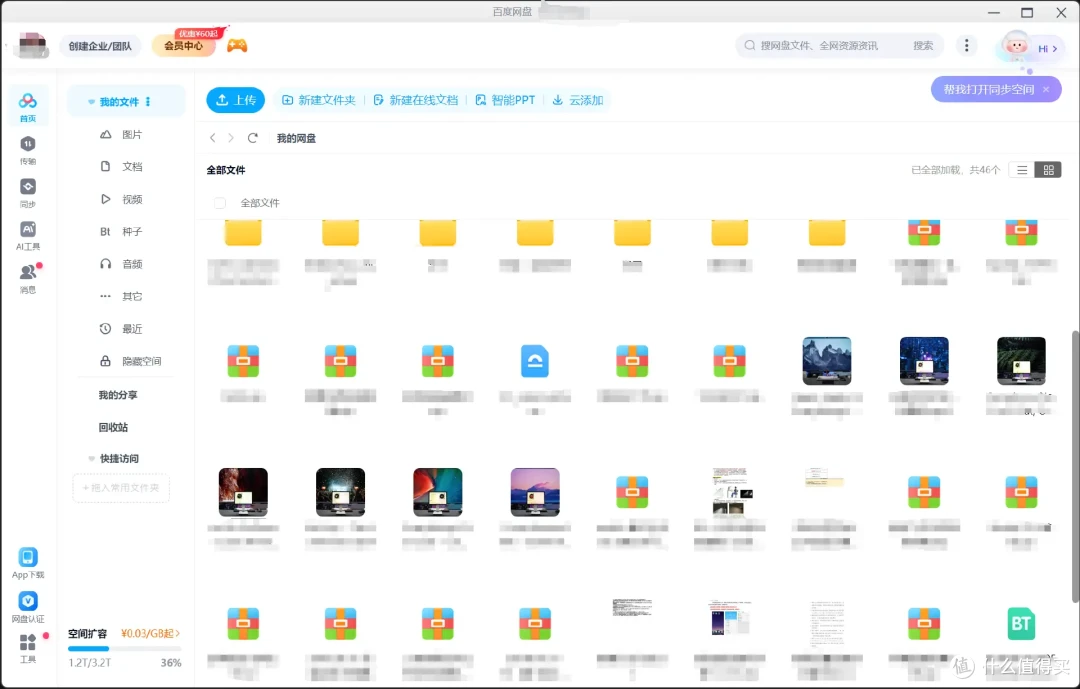Open the 首页 home sidebar icon
The width and height of the screenshot is (1080, 689).
point(28,107)
